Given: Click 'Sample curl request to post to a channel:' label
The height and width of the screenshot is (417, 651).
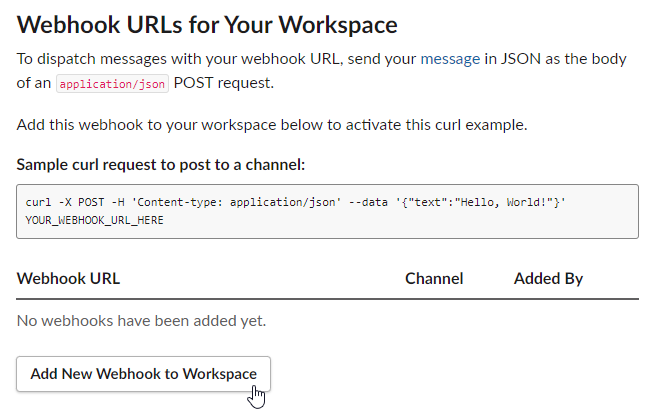Looking at the screenshot, I should (161, 165).
